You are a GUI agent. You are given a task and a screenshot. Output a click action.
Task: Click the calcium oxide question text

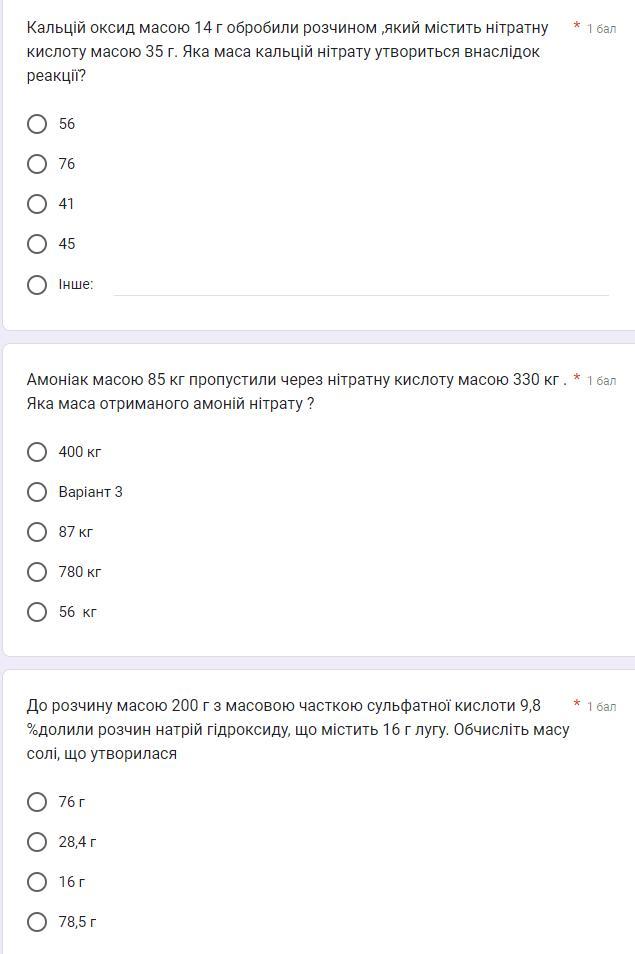click(x=287, y=52)
